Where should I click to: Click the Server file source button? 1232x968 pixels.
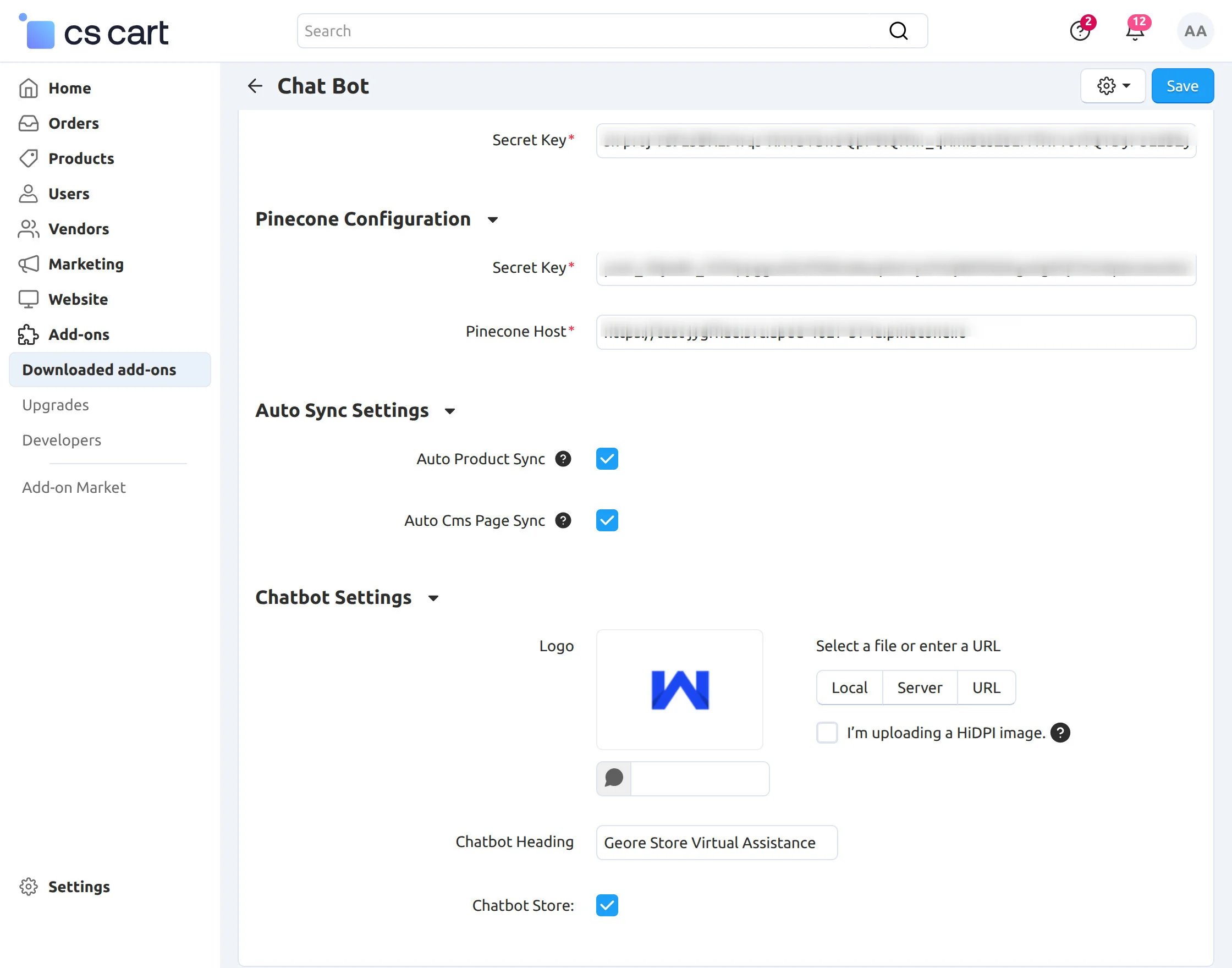click(919, 687)
